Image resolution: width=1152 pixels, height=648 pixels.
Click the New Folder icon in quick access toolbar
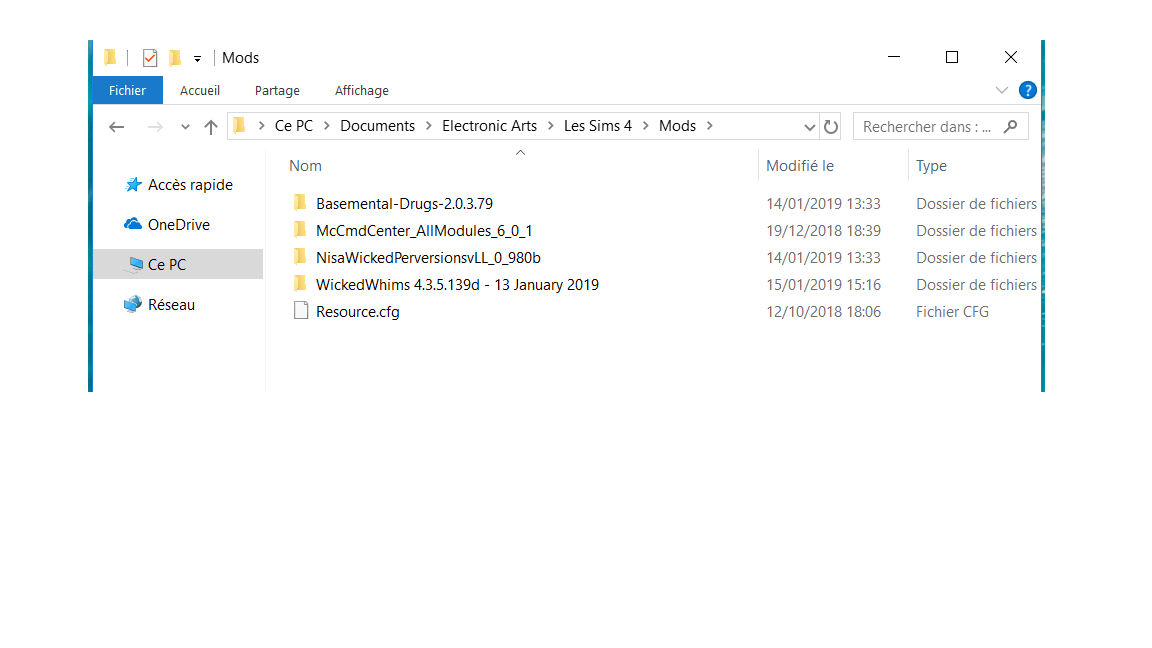tap(175, 57)
